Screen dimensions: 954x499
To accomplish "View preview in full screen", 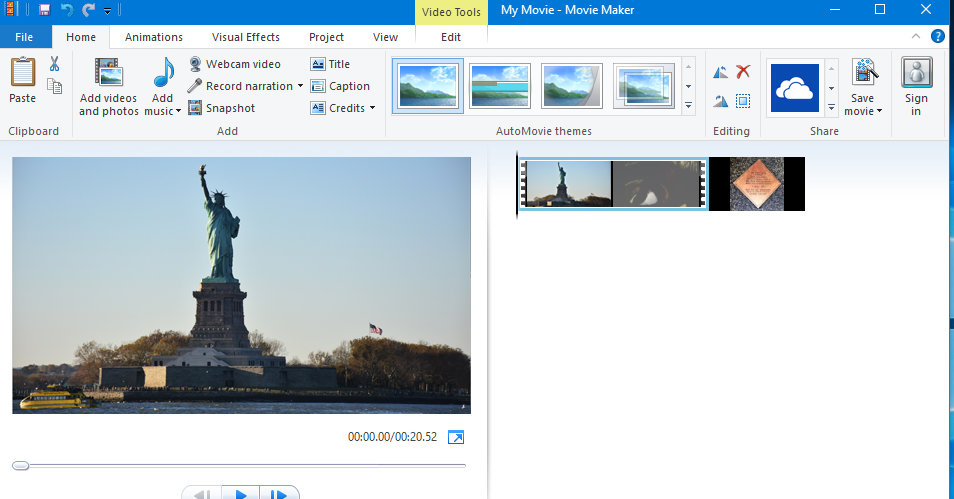I will point(456,437).
